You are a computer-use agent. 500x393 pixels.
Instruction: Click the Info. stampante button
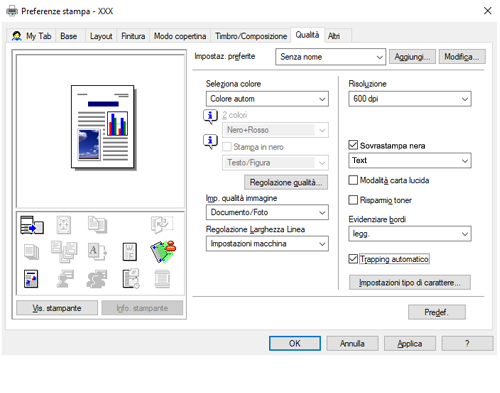point(142,308)
